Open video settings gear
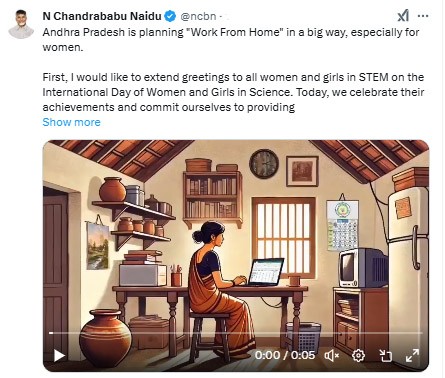 [358, 355]
